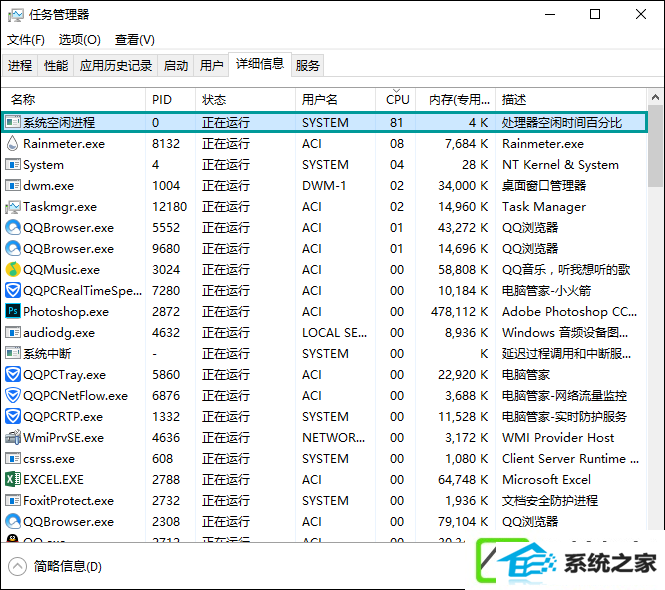Click the QQPCNetFlow.exe shield icon

pyautogui.click(x=13, y=395)
